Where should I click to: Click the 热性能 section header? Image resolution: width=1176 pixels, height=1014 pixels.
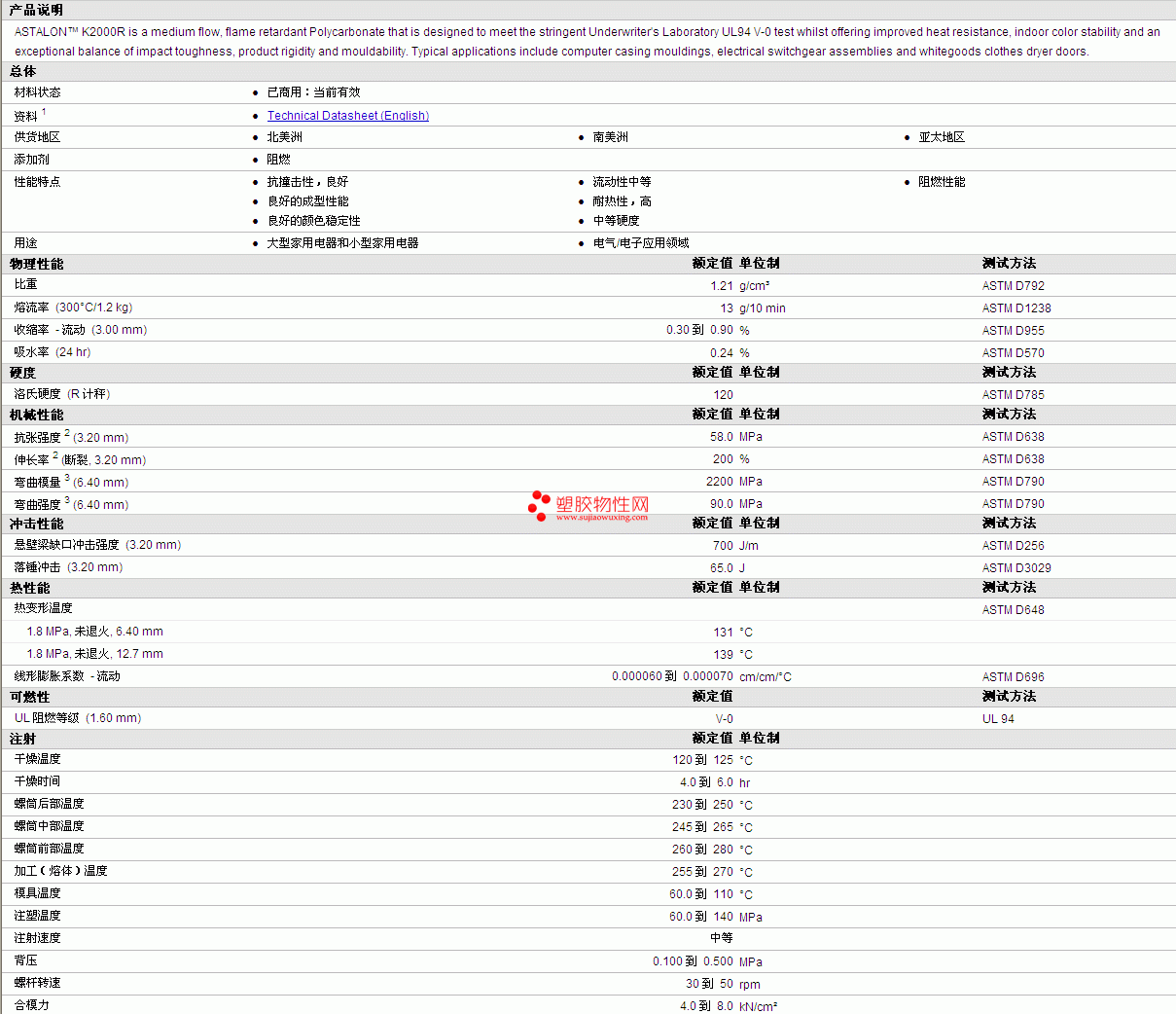click(x=30, y=588)
